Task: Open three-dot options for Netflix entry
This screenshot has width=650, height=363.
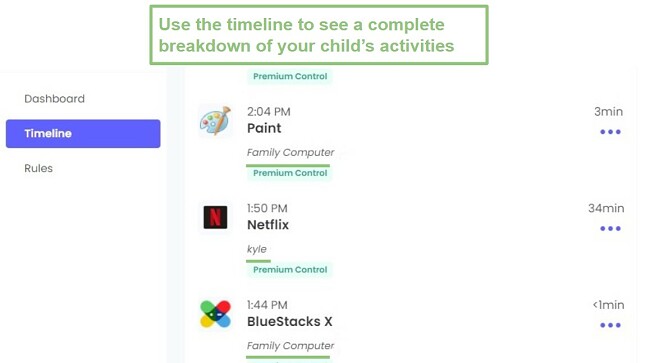Action: 610,228
